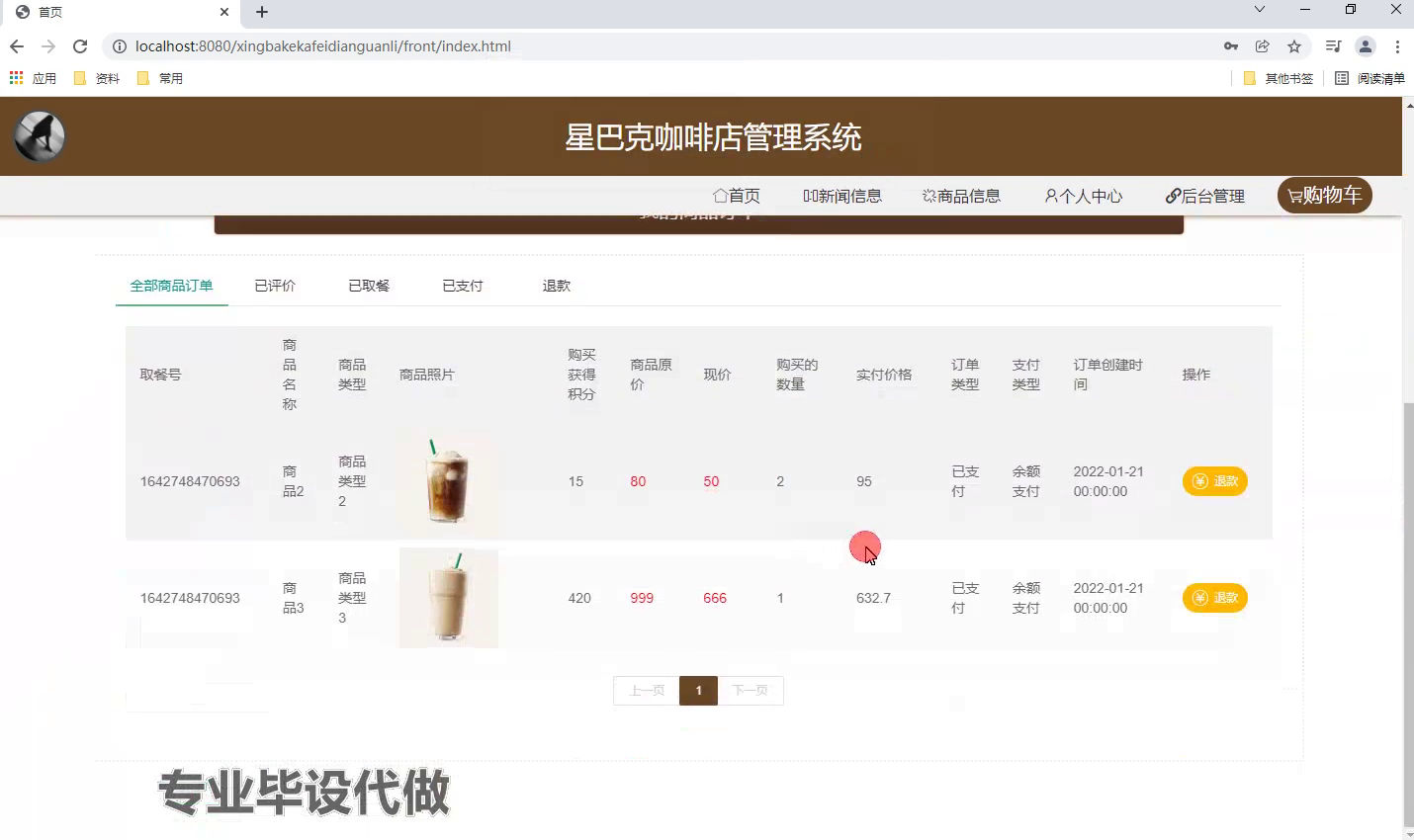The image size is (1414, 840).
Task: Click the 商品原价 value 999
Action: pos(642,598)
